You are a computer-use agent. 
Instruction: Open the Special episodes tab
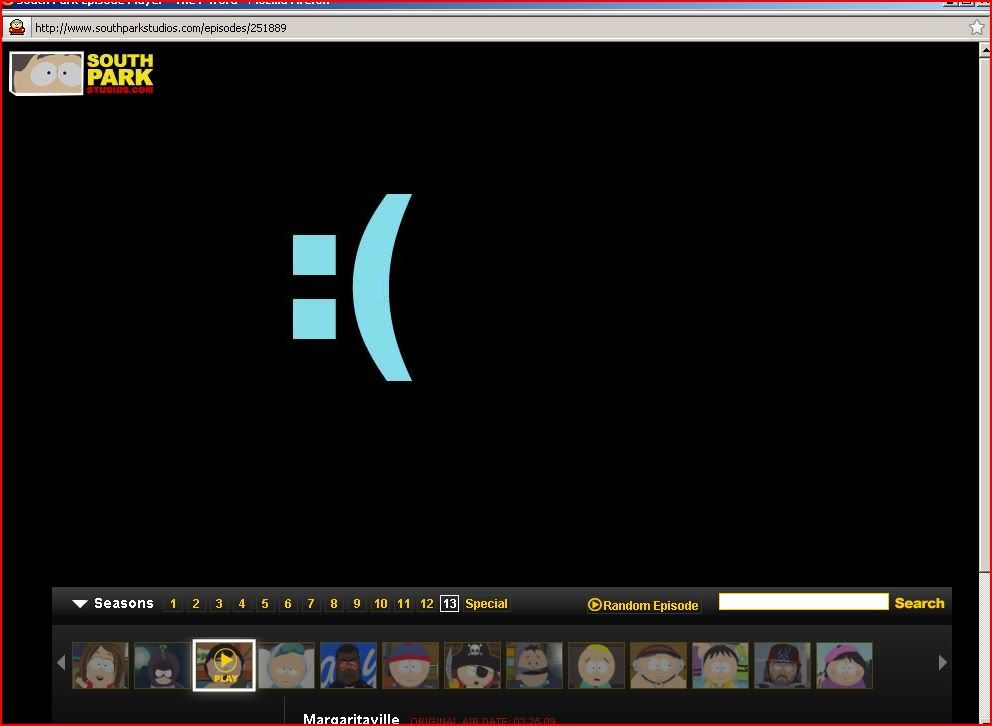click(x=487, y=604)
